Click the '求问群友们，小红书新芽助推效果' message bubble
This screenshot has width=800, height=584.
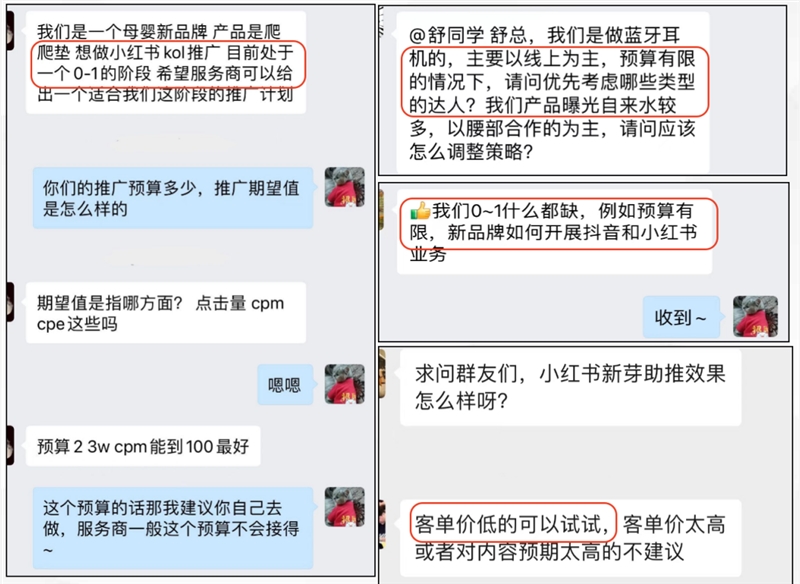570,388
